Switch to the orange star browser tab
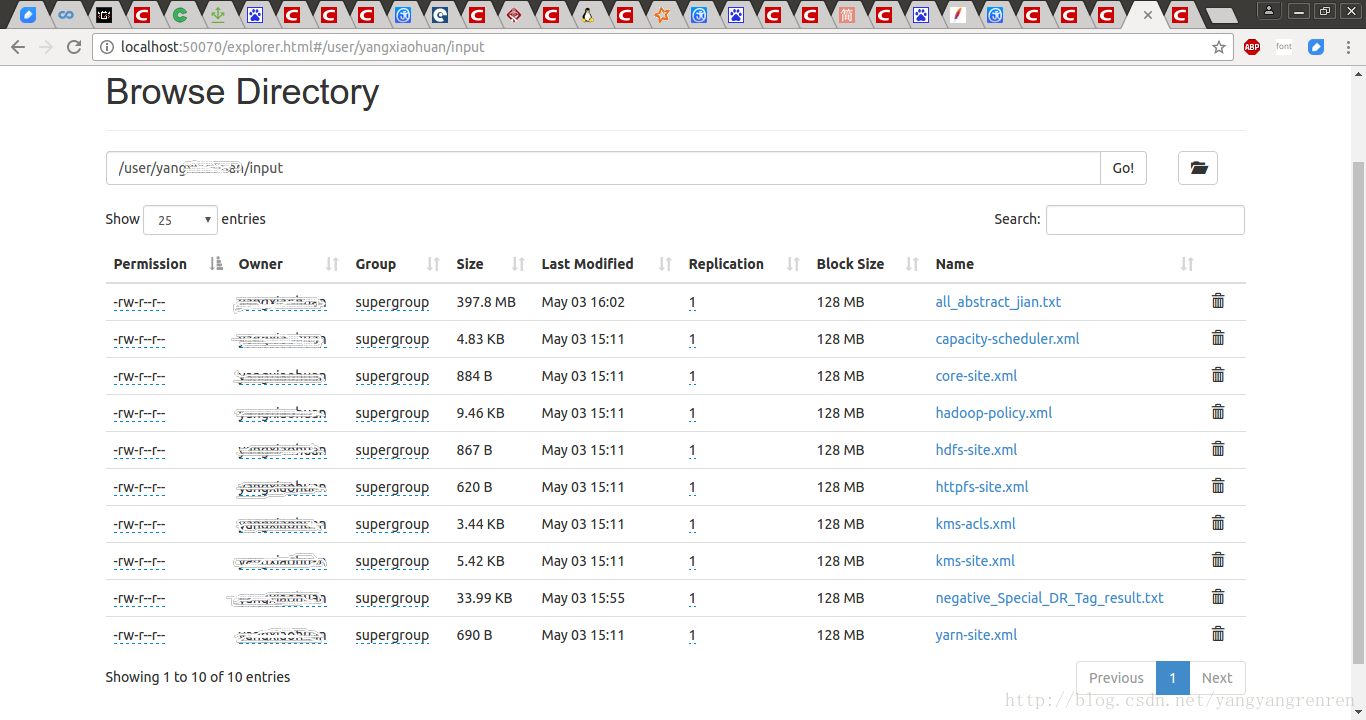 pyautogui.click(x=662, y=15)
